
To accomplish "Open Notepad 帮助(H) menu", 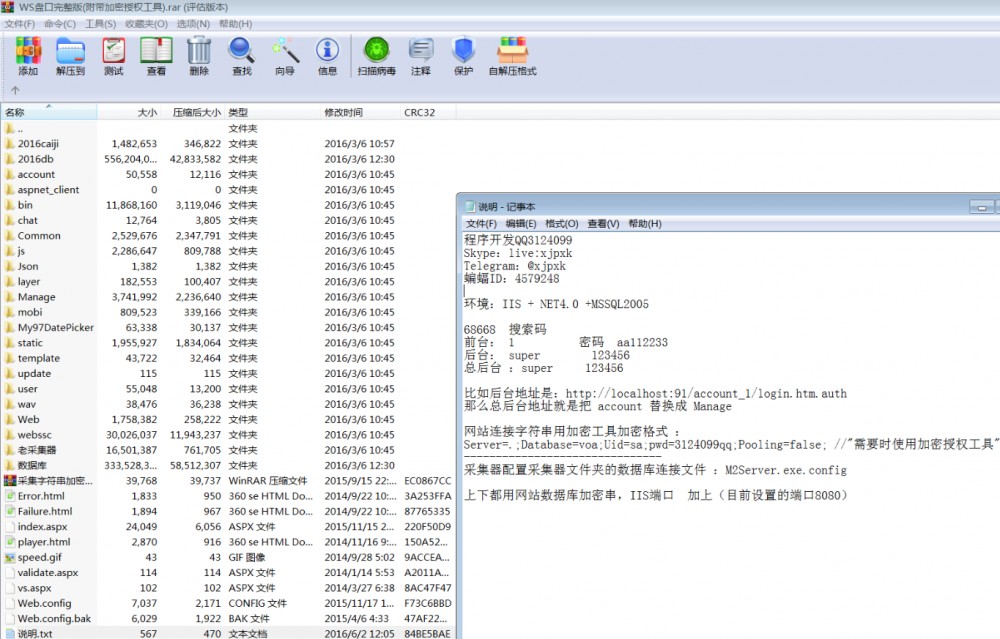I will point(645,224).
